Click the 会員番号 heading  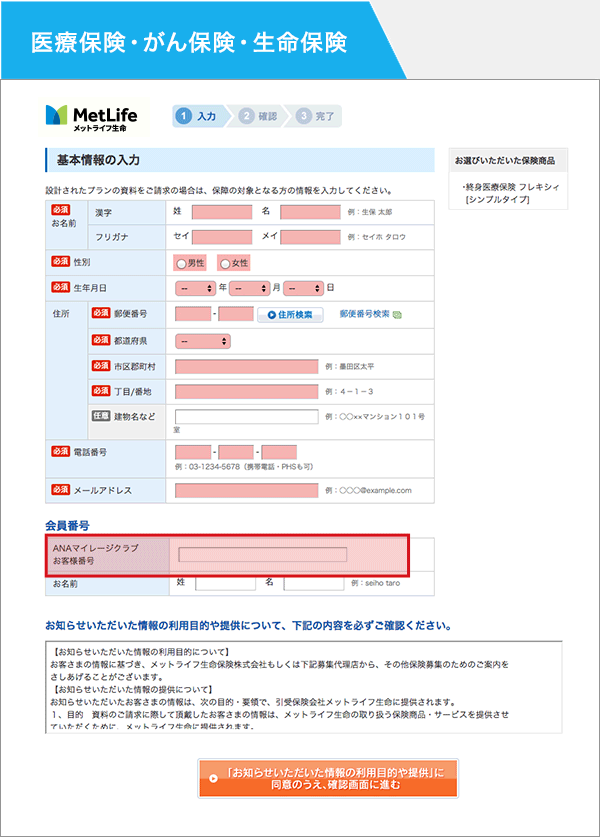click(x=67, y=525)
